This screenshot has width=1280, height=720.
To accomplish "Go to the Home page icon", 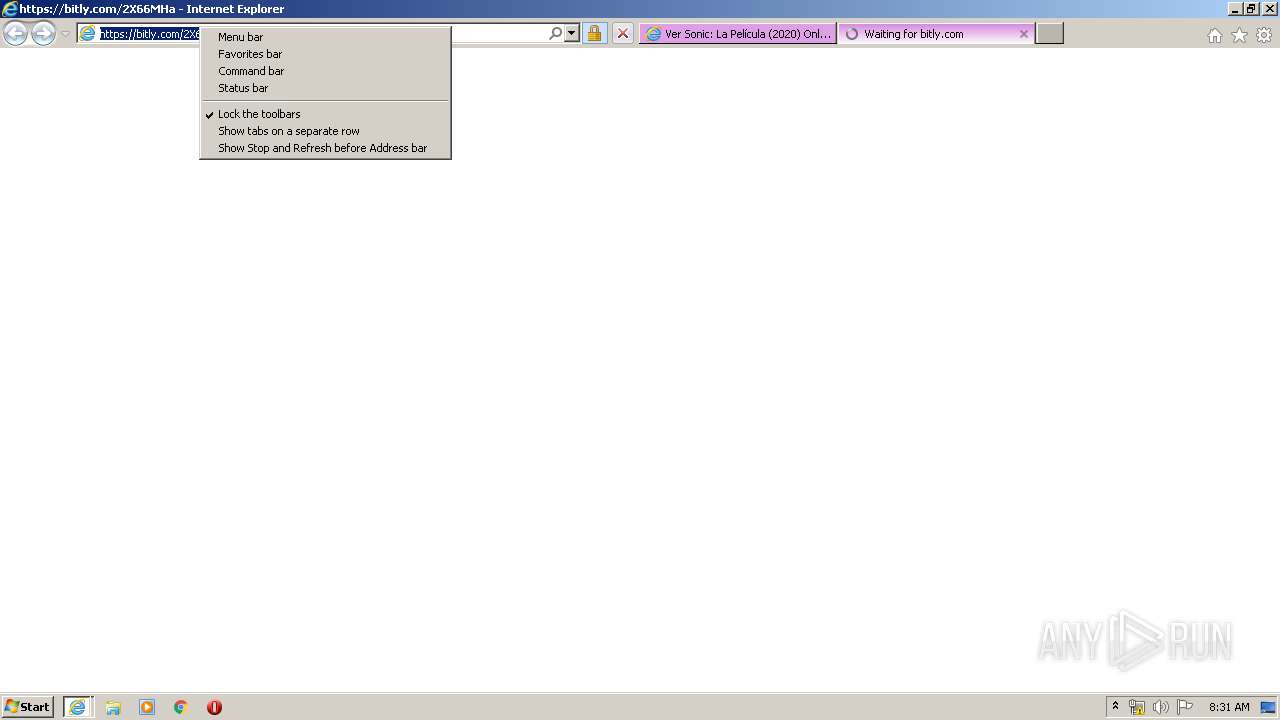I will tap(1214, 35).
